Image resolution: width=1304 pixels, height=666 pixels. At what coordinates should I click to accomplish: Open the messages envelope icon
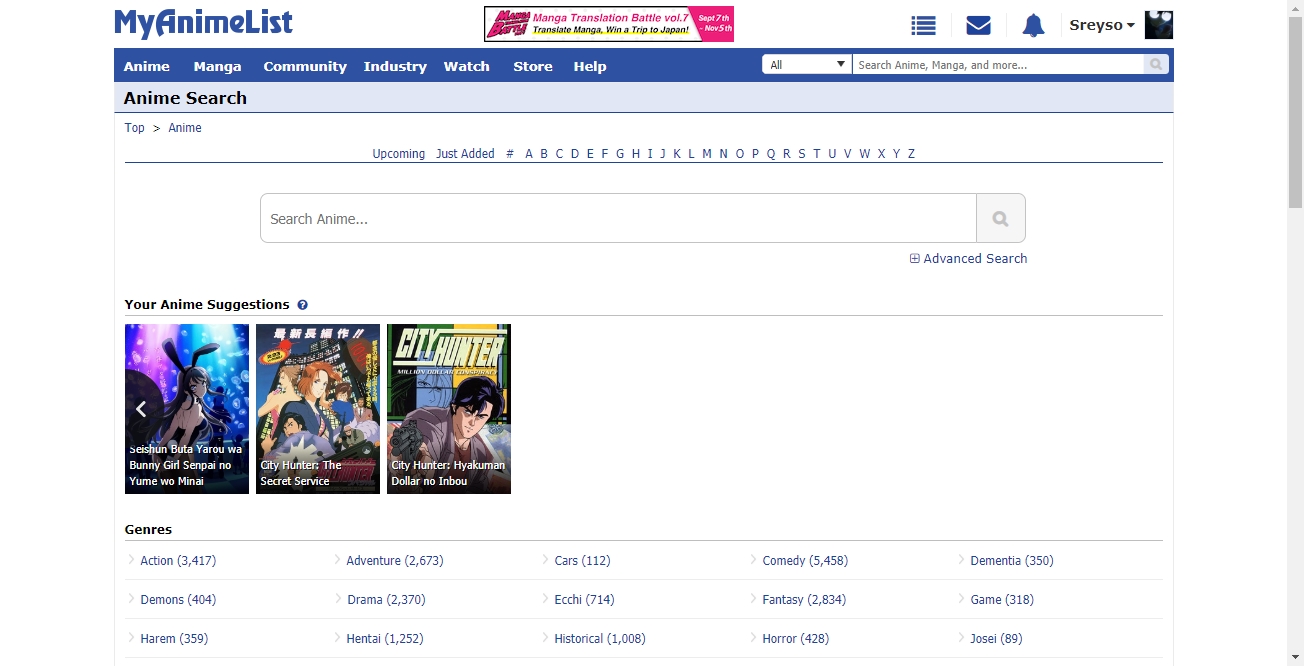978,26
